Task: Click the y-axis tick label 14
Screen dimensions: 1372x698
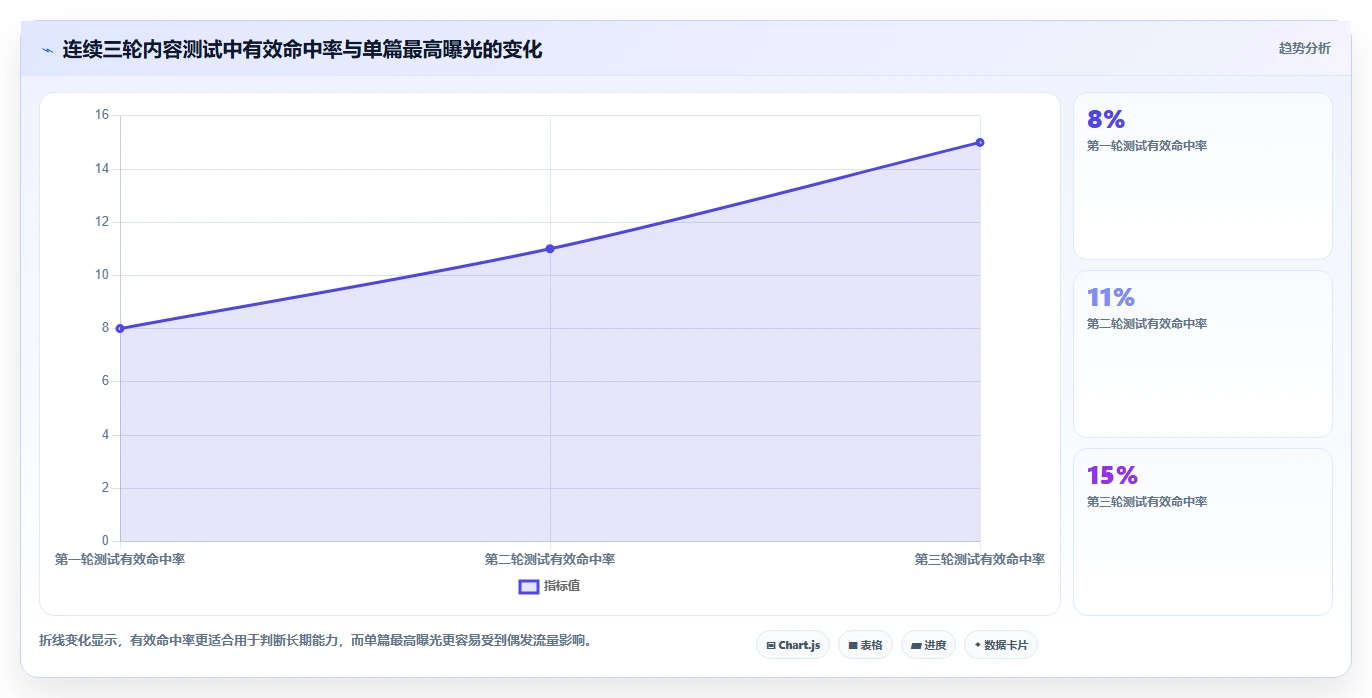Action: [x=102, y=169]
